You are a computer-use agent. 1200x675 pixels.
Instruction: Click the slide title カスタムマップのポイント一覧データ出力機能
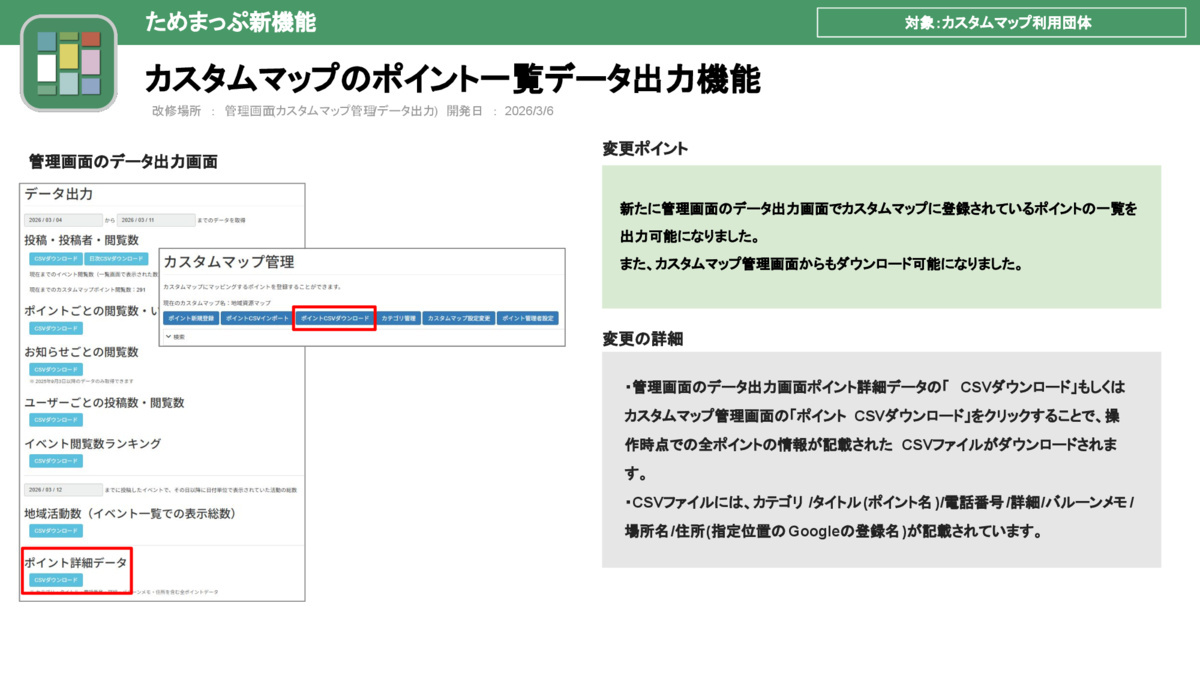(x=452, y=78)
